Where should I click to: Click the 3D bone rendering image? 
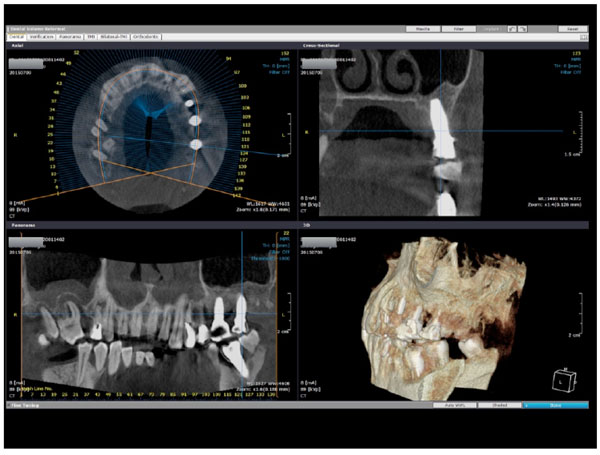[x=444, y=318]
